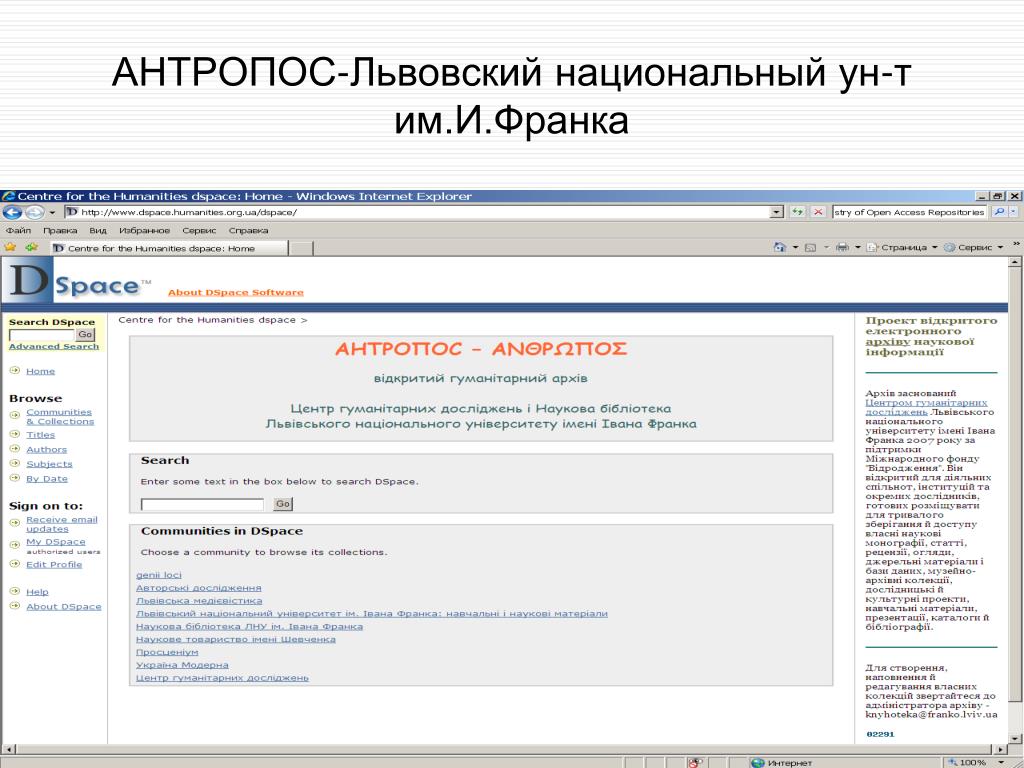Open Україна Модерна community link
Viewport: 1024px width, 768px height.
tap(182, 665)
